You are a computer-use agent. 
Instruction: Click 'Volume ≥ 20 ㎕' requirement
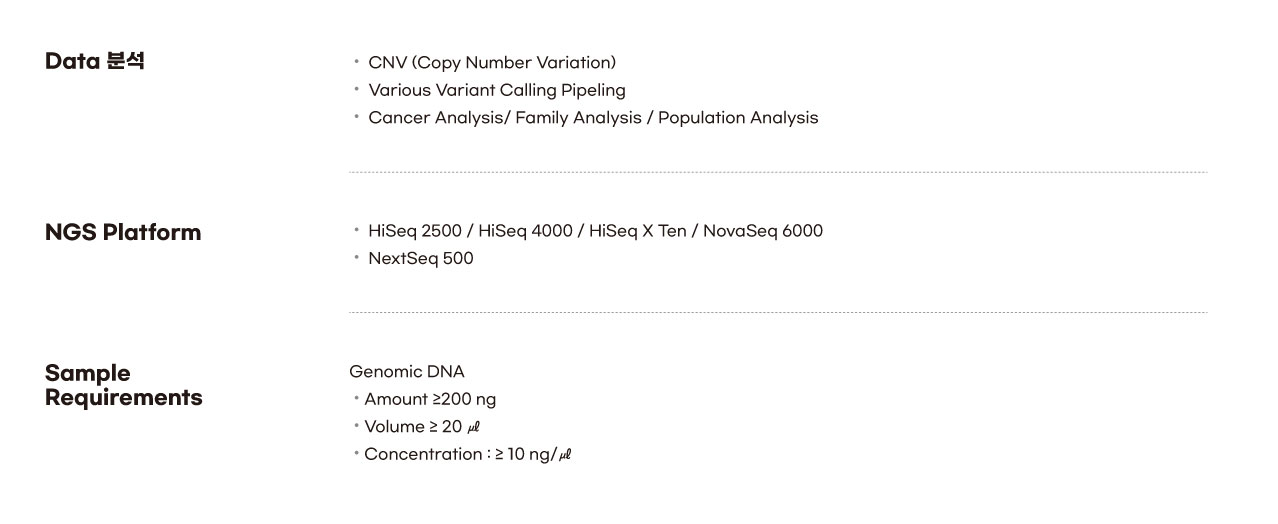[x=423, y=427]
